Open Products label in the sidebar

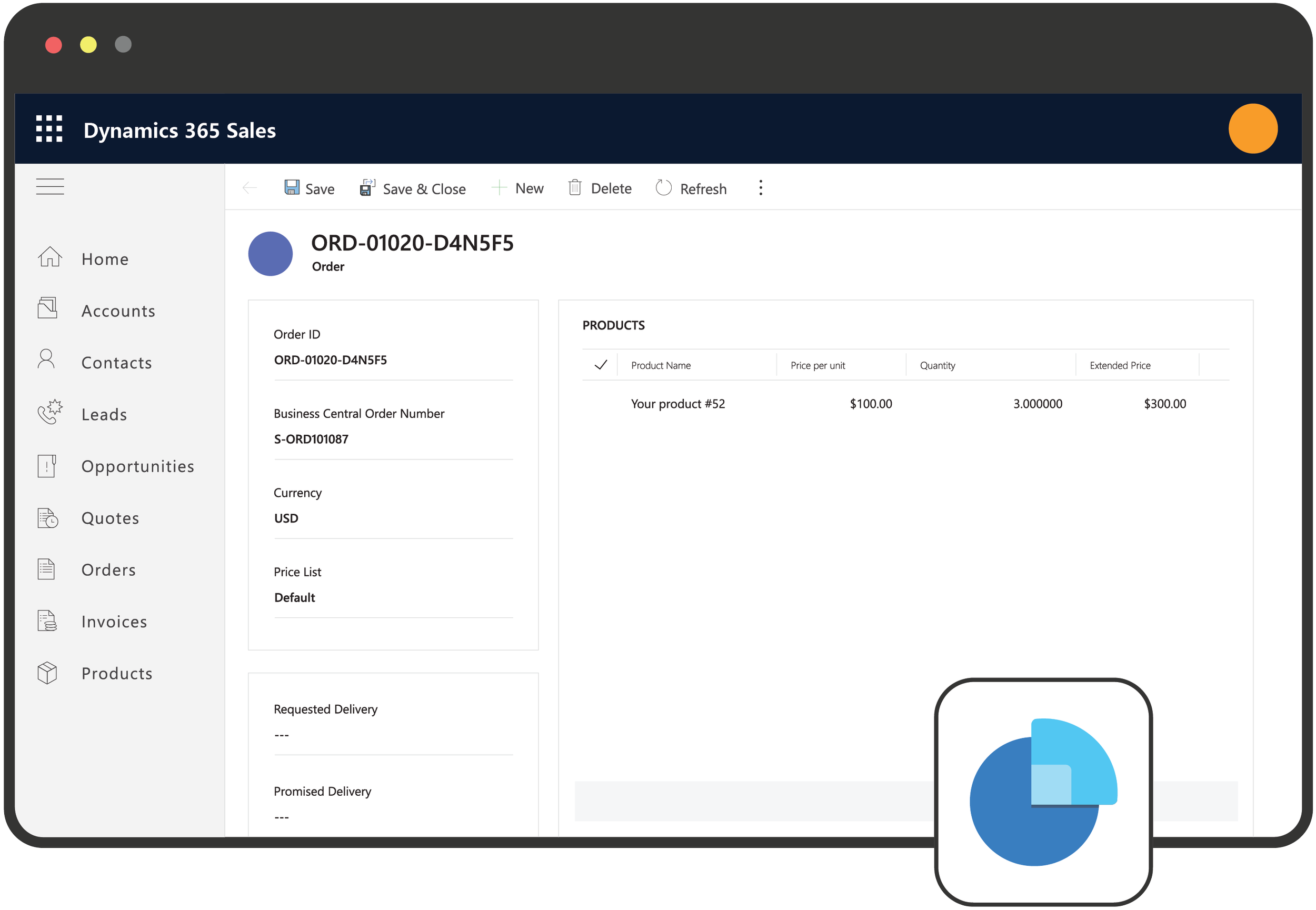click(117, 673)
